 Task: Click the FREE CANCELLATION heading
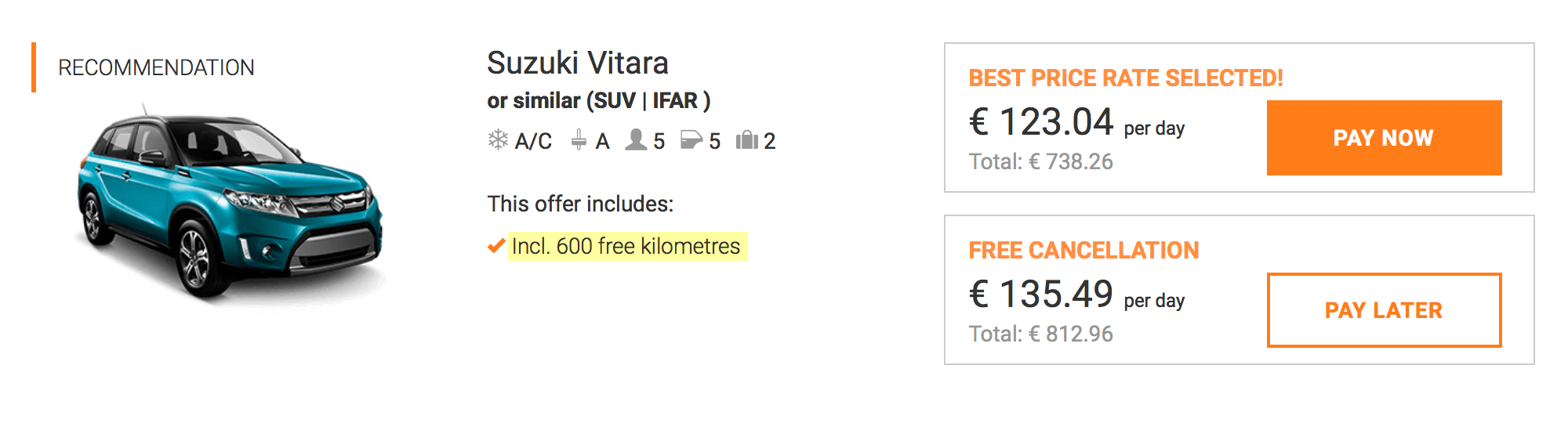point(1083,250)
